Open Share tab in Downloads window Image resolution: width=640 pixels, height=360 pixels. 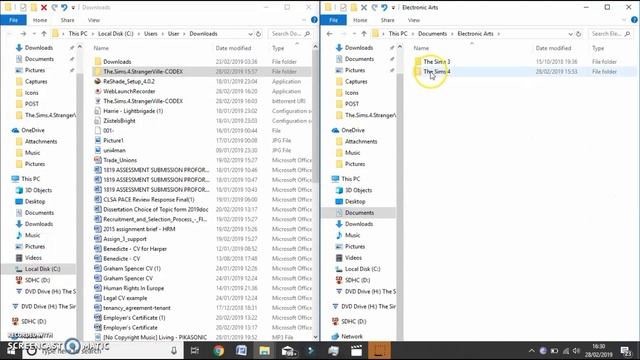pyautogui.click(x=67, y=20)
